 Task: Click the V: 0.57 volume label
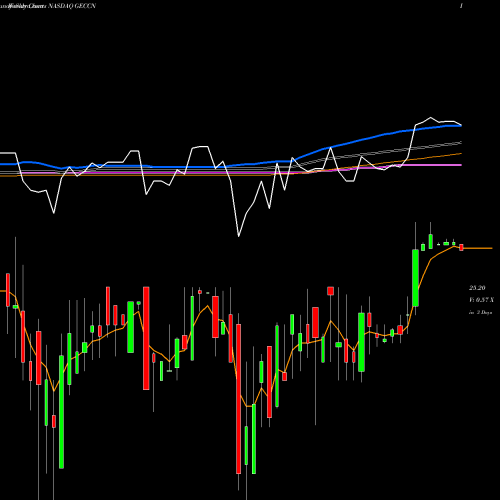[481, 300]
